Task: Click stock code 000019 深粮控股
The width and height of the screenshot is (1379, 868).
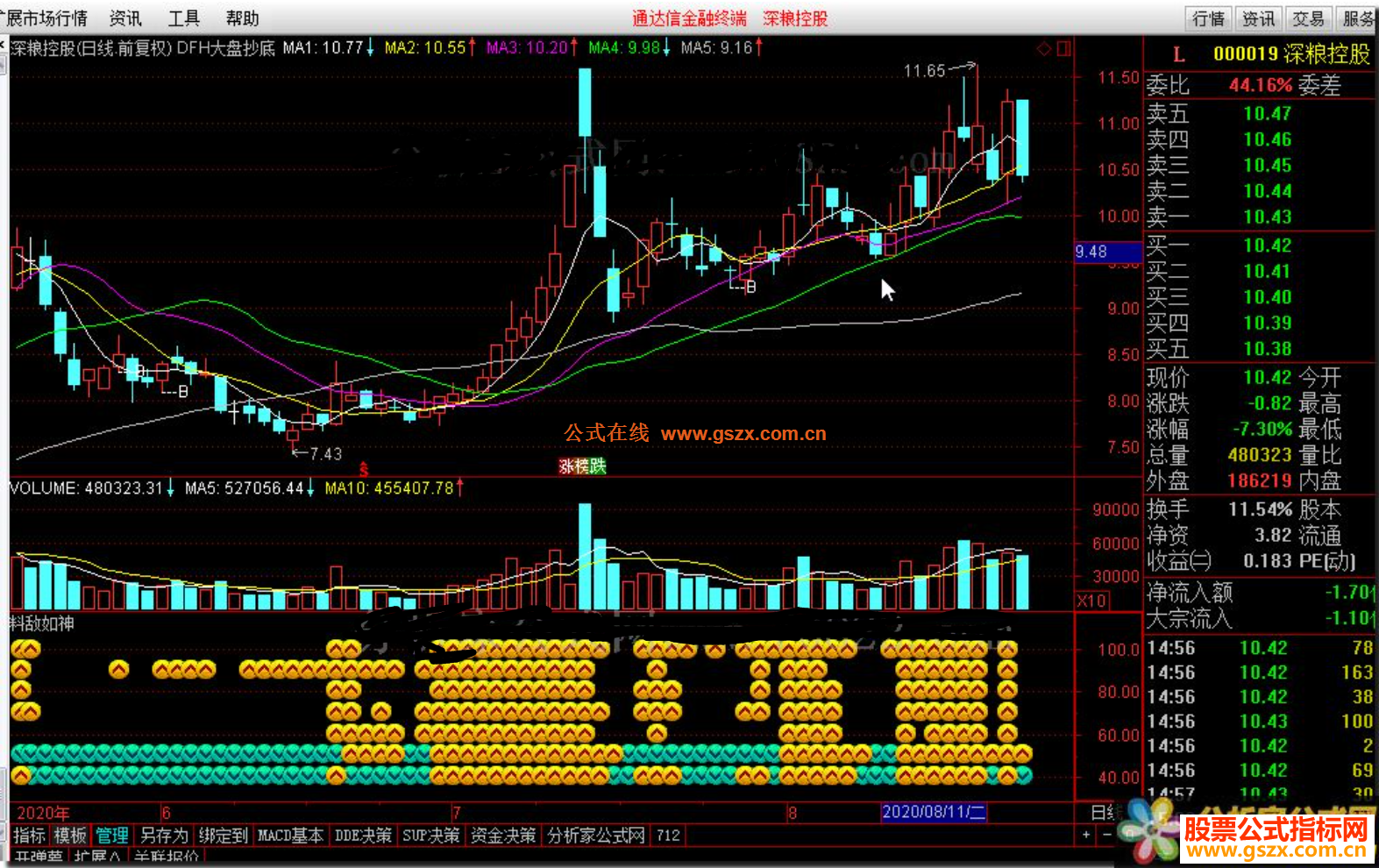Action: [1291, 54]
